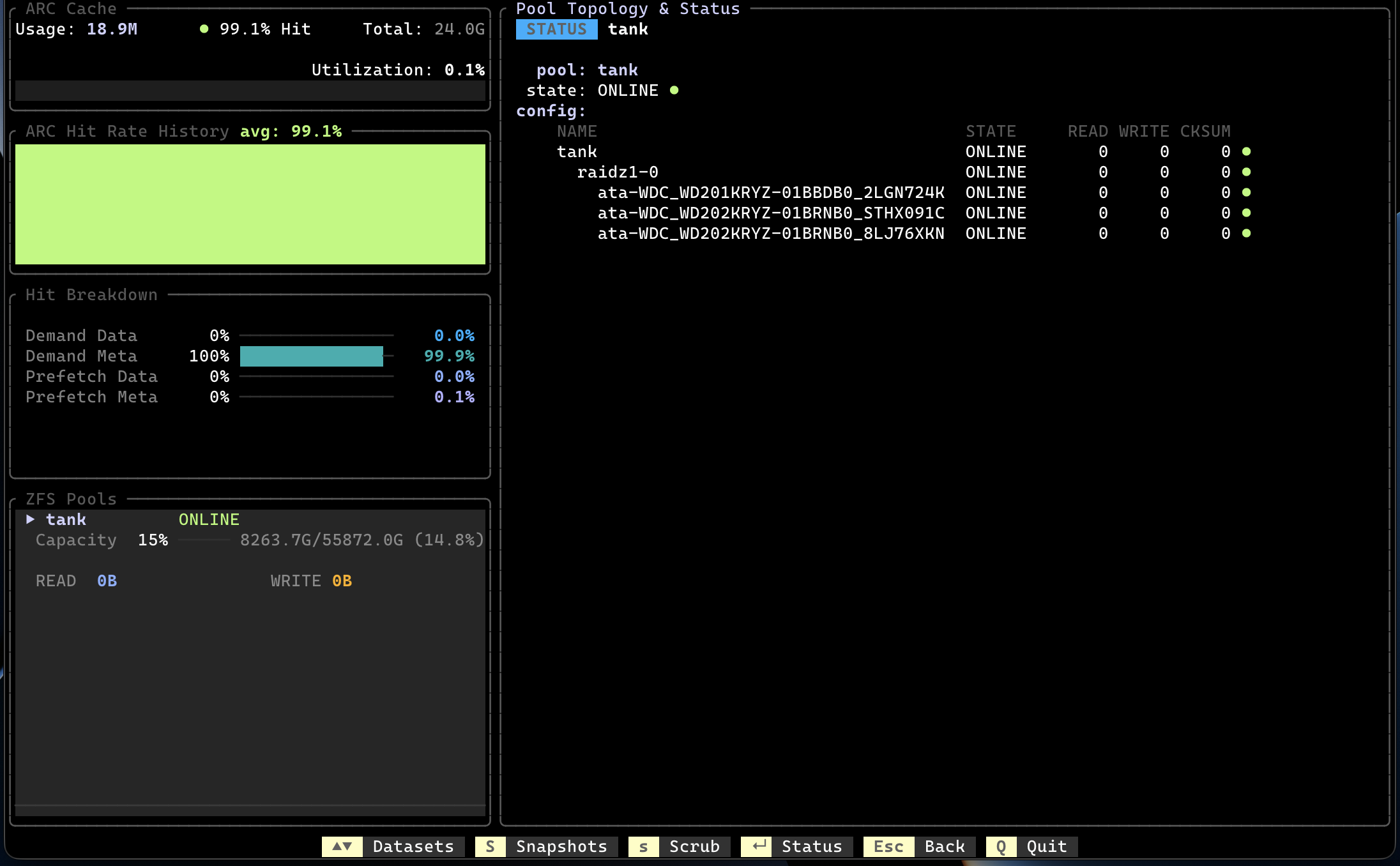Select the tank pool name in ZFS Pools
Viewport: 1400px width, 866px height.
[x=66, y=519]
